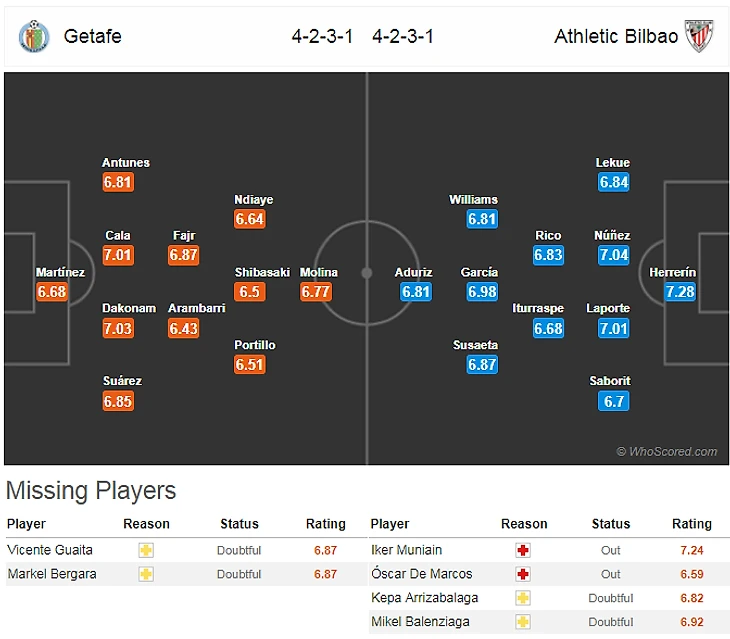This screenshot has width=730, height=639.
Task: Click Iker Muniain's red injury icon
Action: point(523,550)
